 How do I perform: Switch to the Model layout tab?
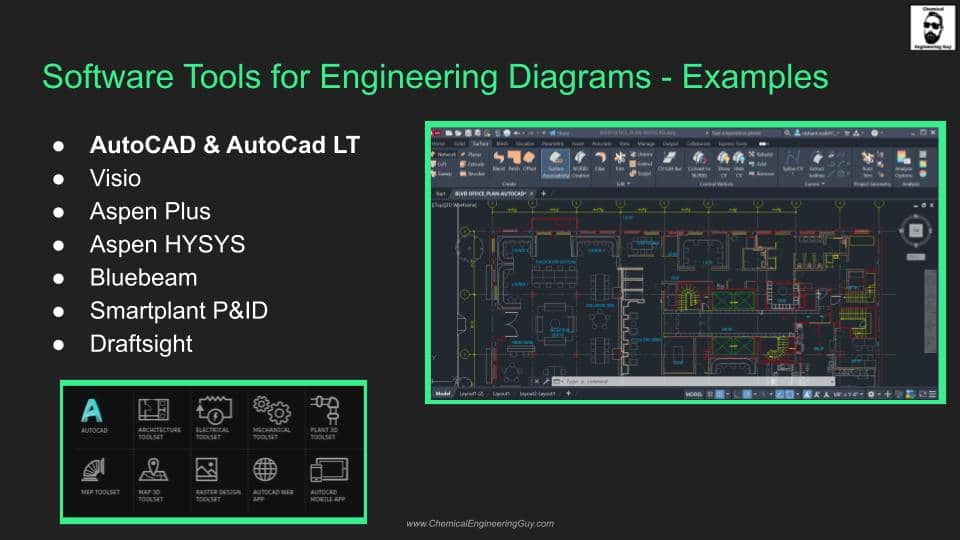coord(443,394)
